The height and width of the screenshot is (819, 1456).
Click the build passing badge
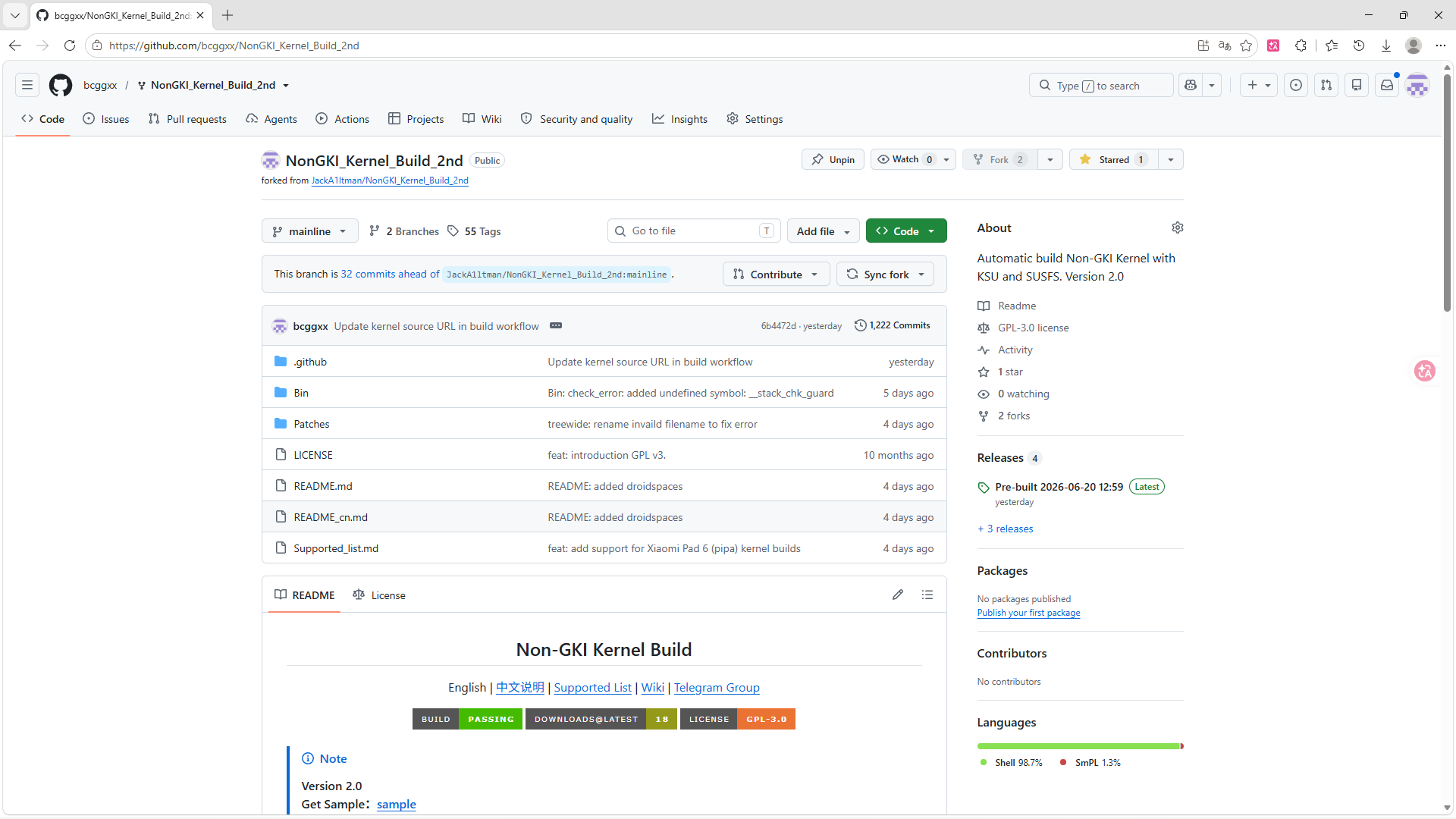[x=467, y=719]
